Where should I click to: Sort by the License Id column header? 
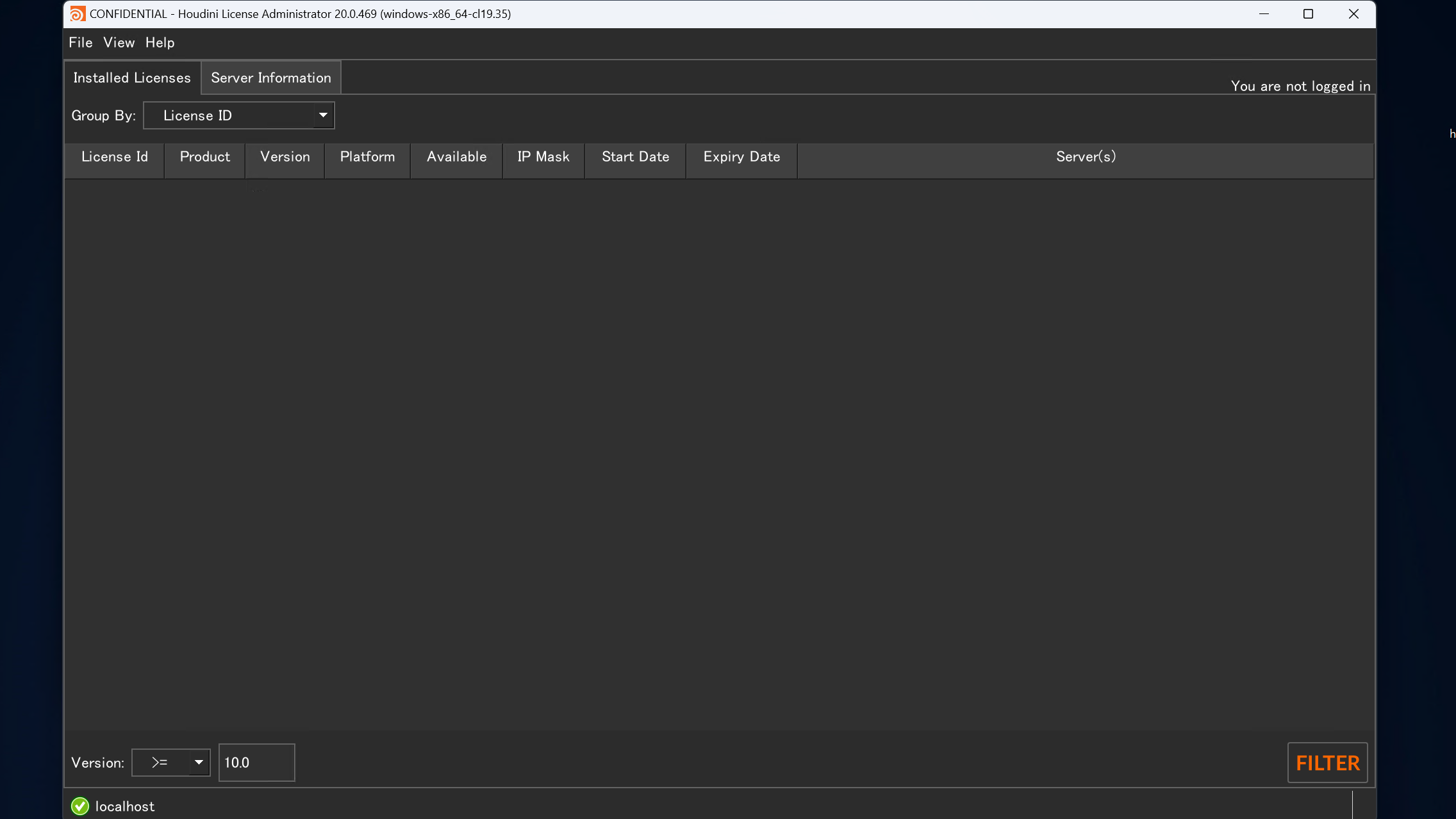click(x=115, y=157)
